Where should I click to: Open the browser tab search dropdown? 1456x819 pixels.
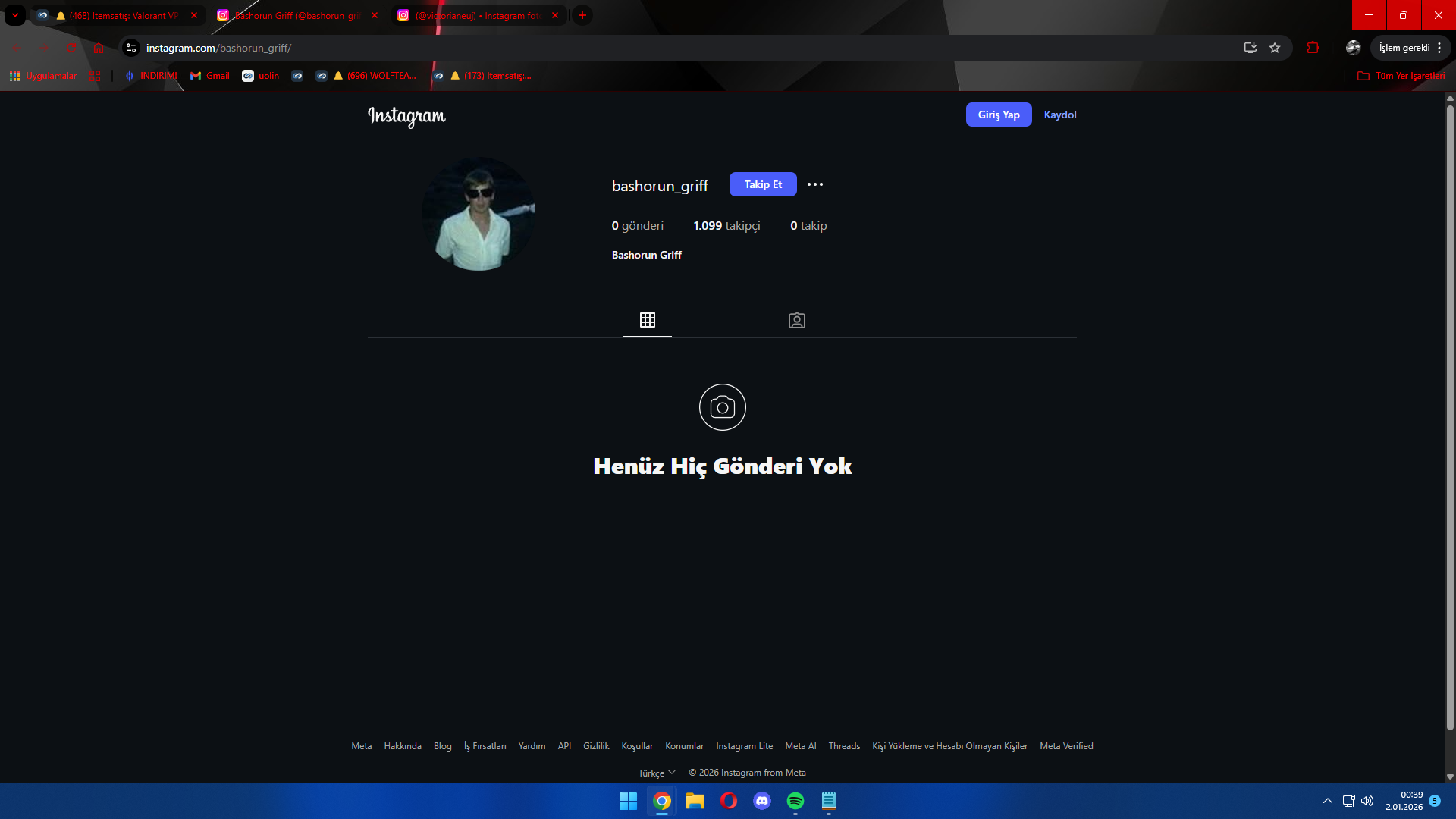pyautogui.click(x=15, y=15)
